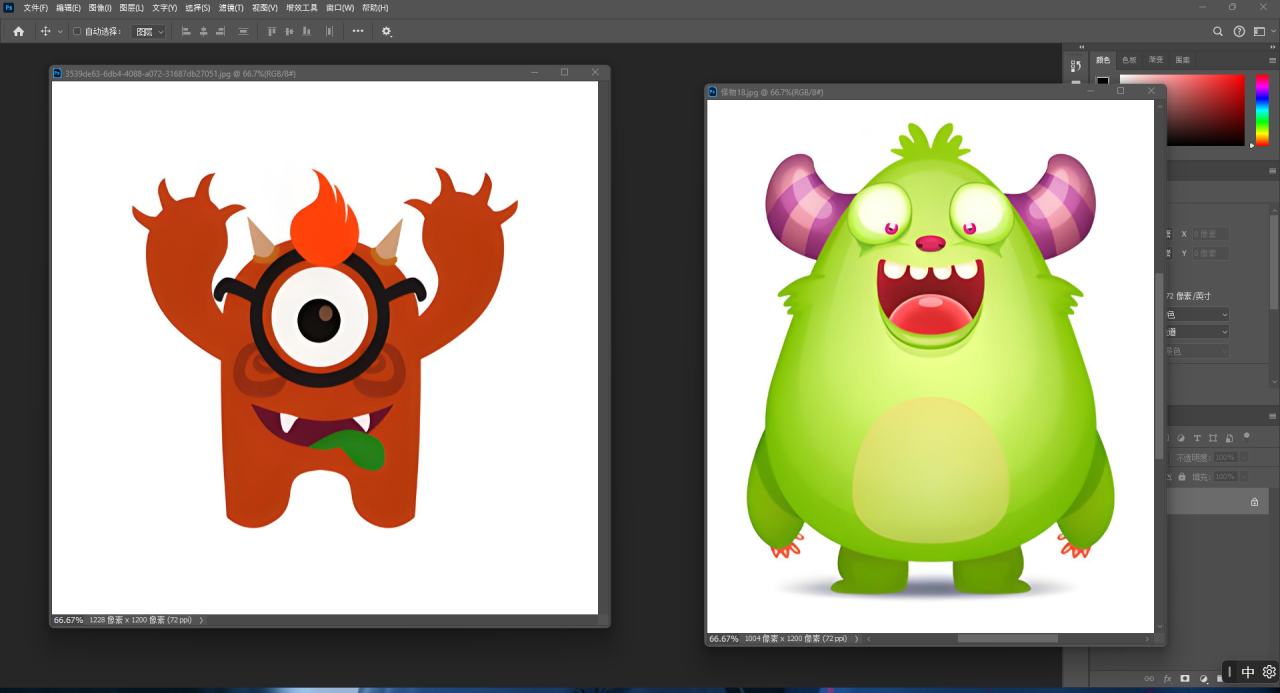The height and width of the screenshot is (693, 1280).
Task: Open the Search magnifier icon
Action: 1218,31
